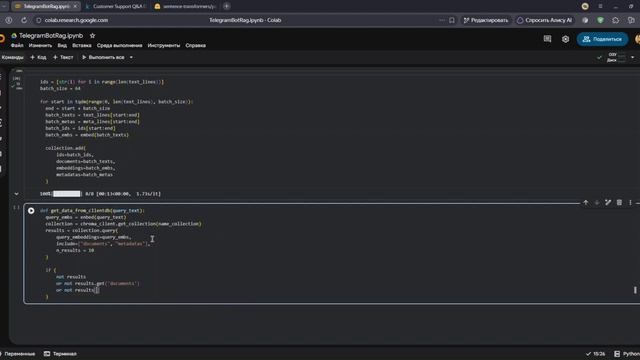Screen dimensions: 640x360
Task: Click the Редактировать button in address bar
Action: (486, 20)
